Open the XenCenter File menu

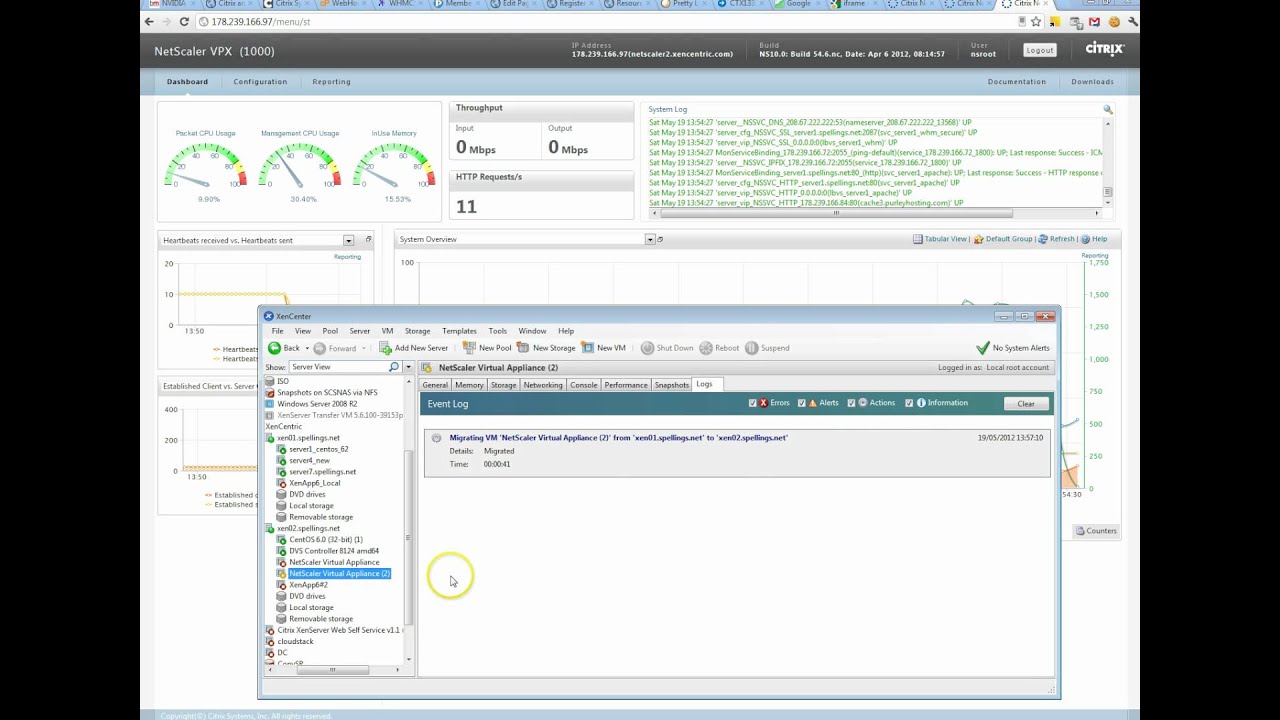[277, 331]
